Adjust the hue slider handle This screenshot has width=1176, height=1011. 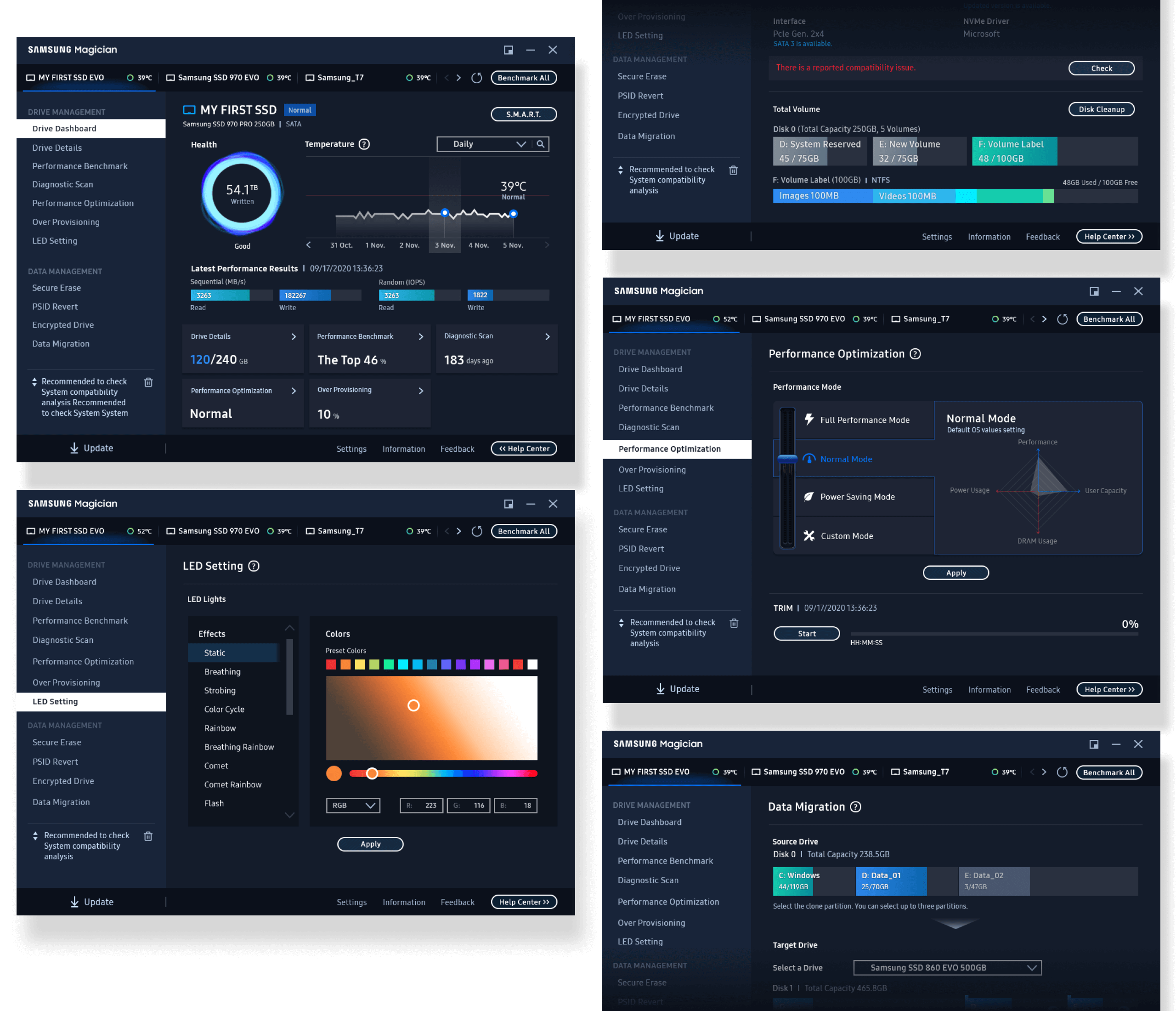372,773
